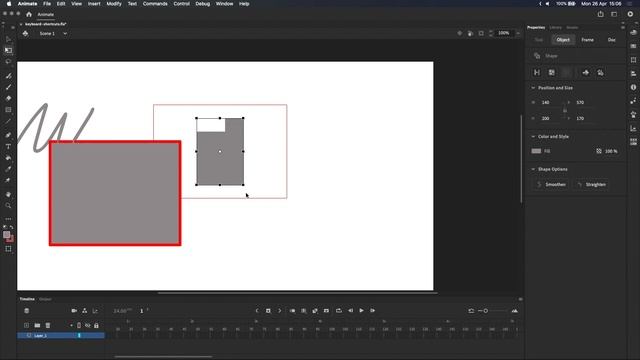Screen dimensions: 640x360
Task: Open the Window menu
Action: point(224,4)
